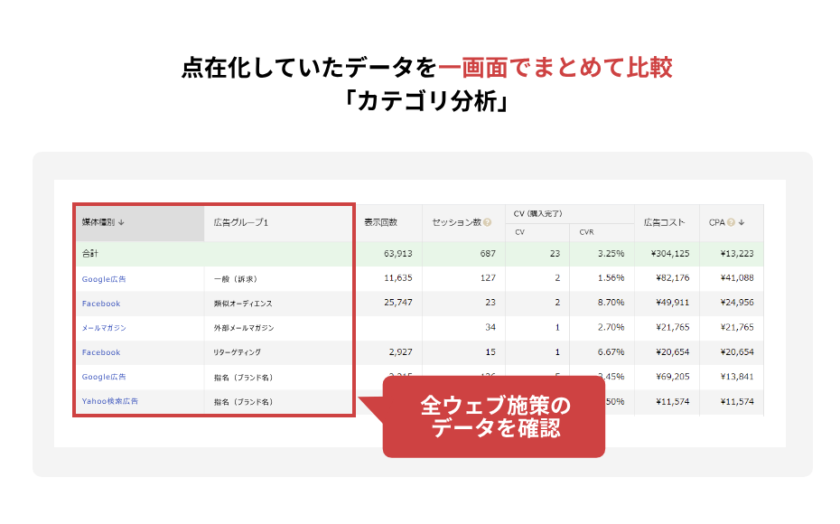
Task: Click the help icon beside CPA
Action: pyautogui.click(x=731, y=222)
